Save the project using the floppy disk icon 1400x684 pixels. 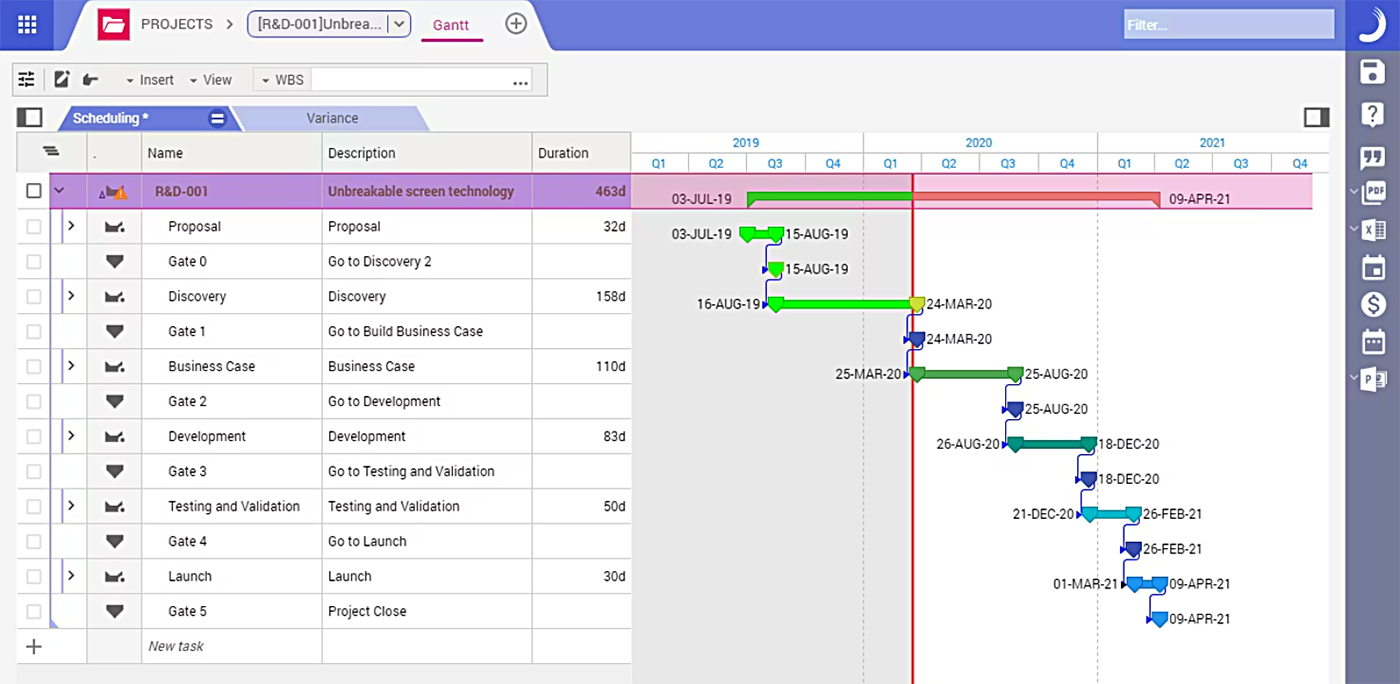[x=1372, y=71]
